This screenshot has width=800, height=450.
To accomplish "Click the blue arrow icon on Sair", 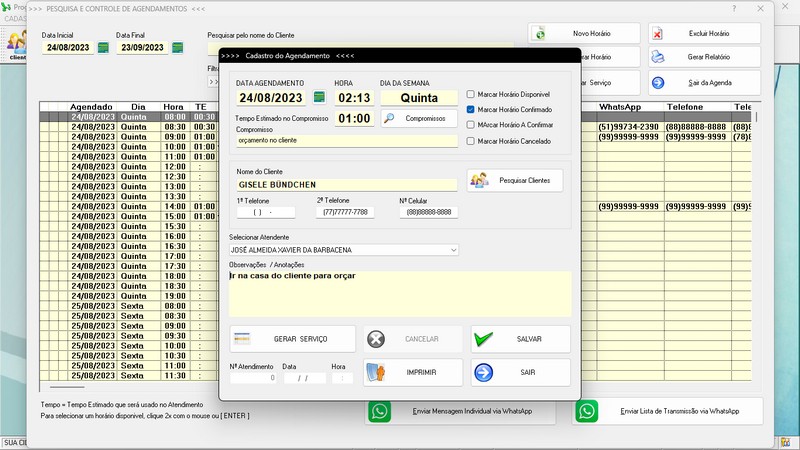I will coord(483,372).
